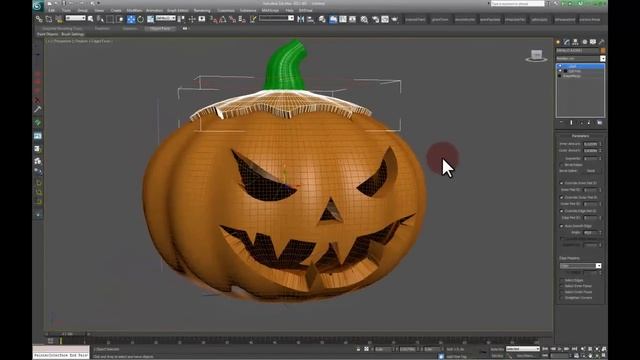640x360 pixels.
Task: Open the reference coordinate system dropdown
Action: point(165,18)
